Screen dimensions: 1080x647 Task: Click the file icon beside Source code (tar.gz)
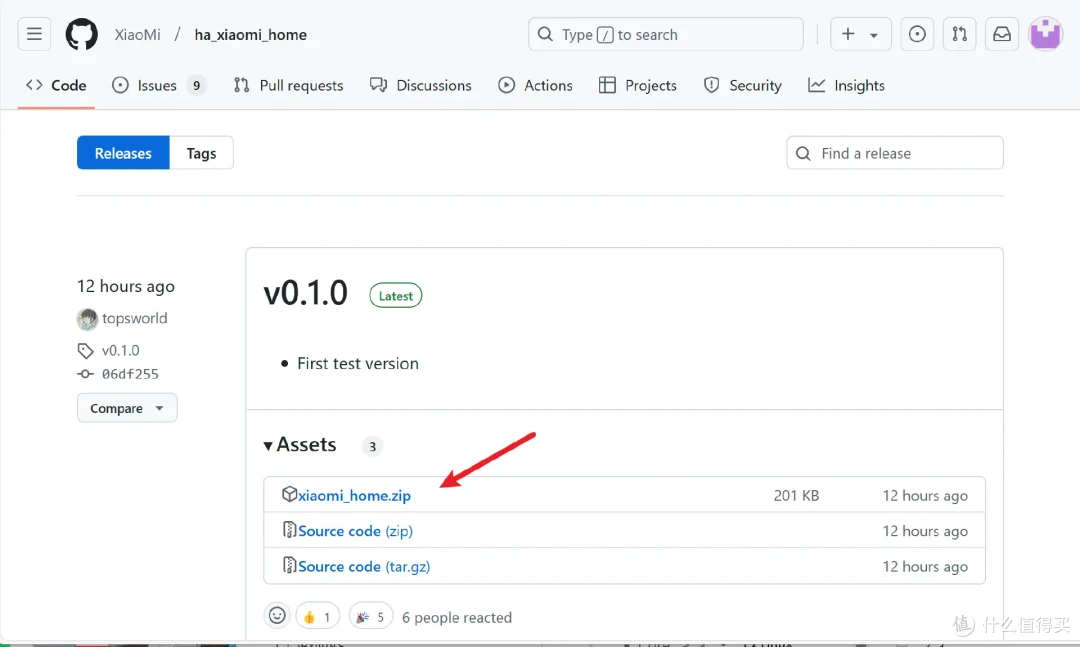click(289, 565)
